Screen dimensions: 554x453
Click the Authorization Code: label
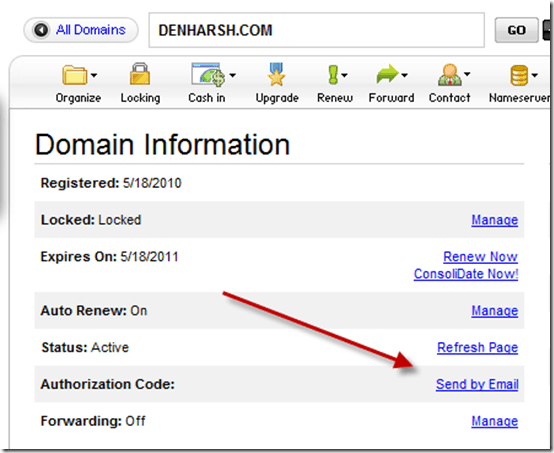tap(108, 384)
